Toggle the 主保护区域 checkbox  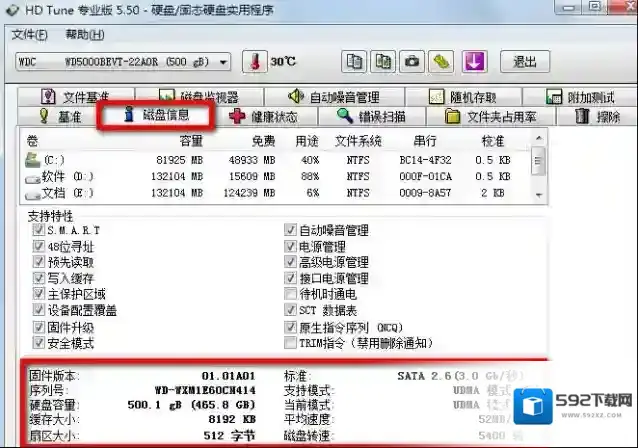click(x=38, y=294)
